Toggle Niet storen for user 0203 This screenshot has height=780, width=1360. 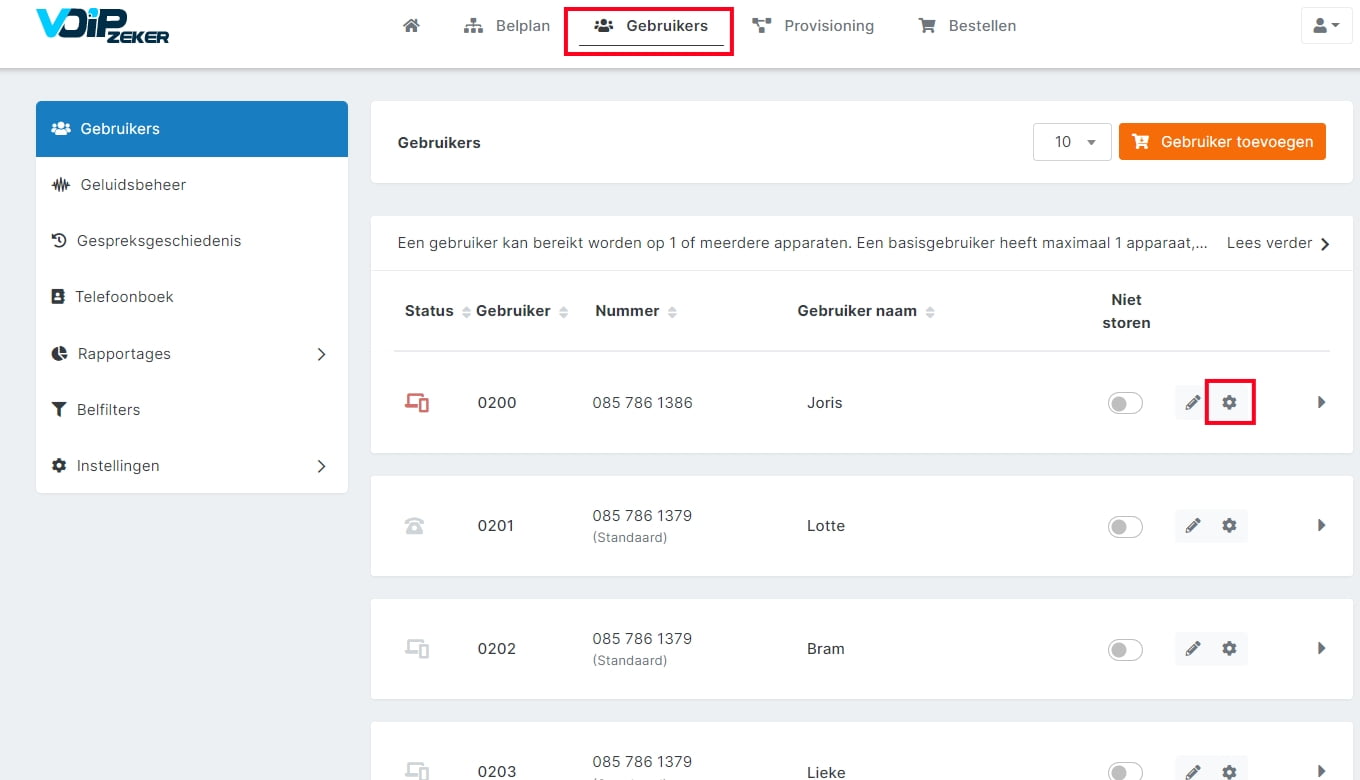1125,771
